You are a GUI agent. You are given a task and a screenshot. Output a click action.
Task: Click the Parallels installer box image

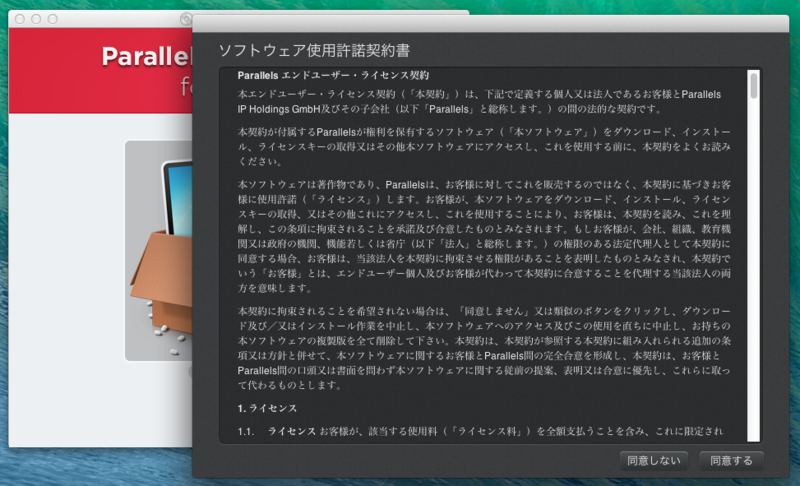tap(159, 251)
